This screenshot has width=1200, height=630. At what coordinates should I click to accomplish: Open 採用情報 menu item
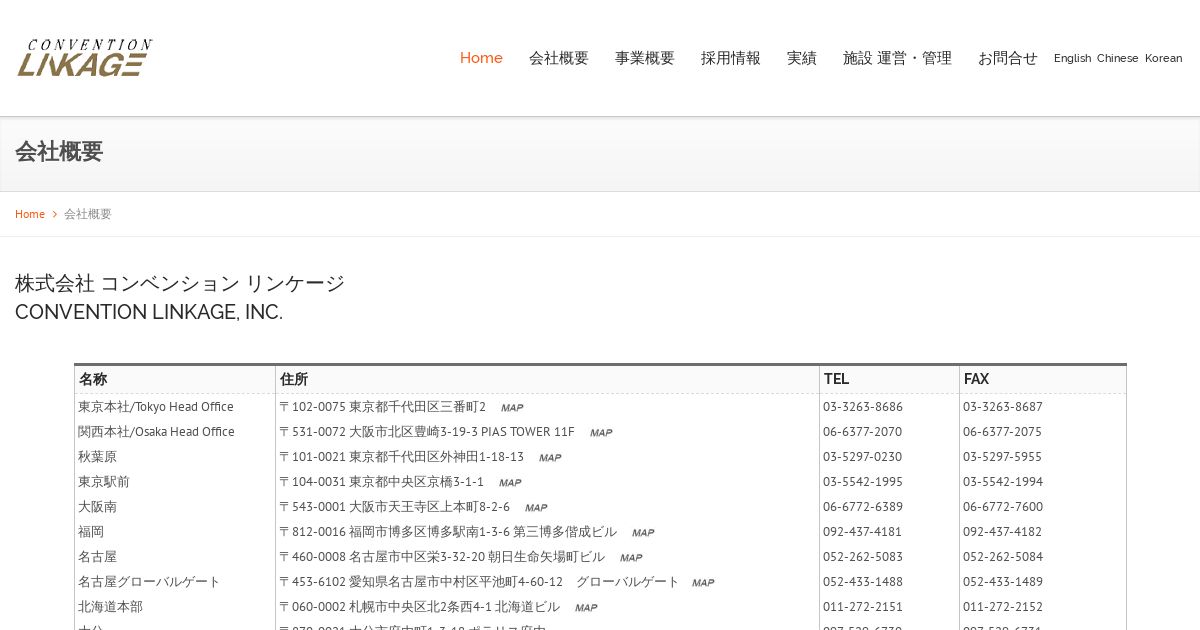click(731, 58)
